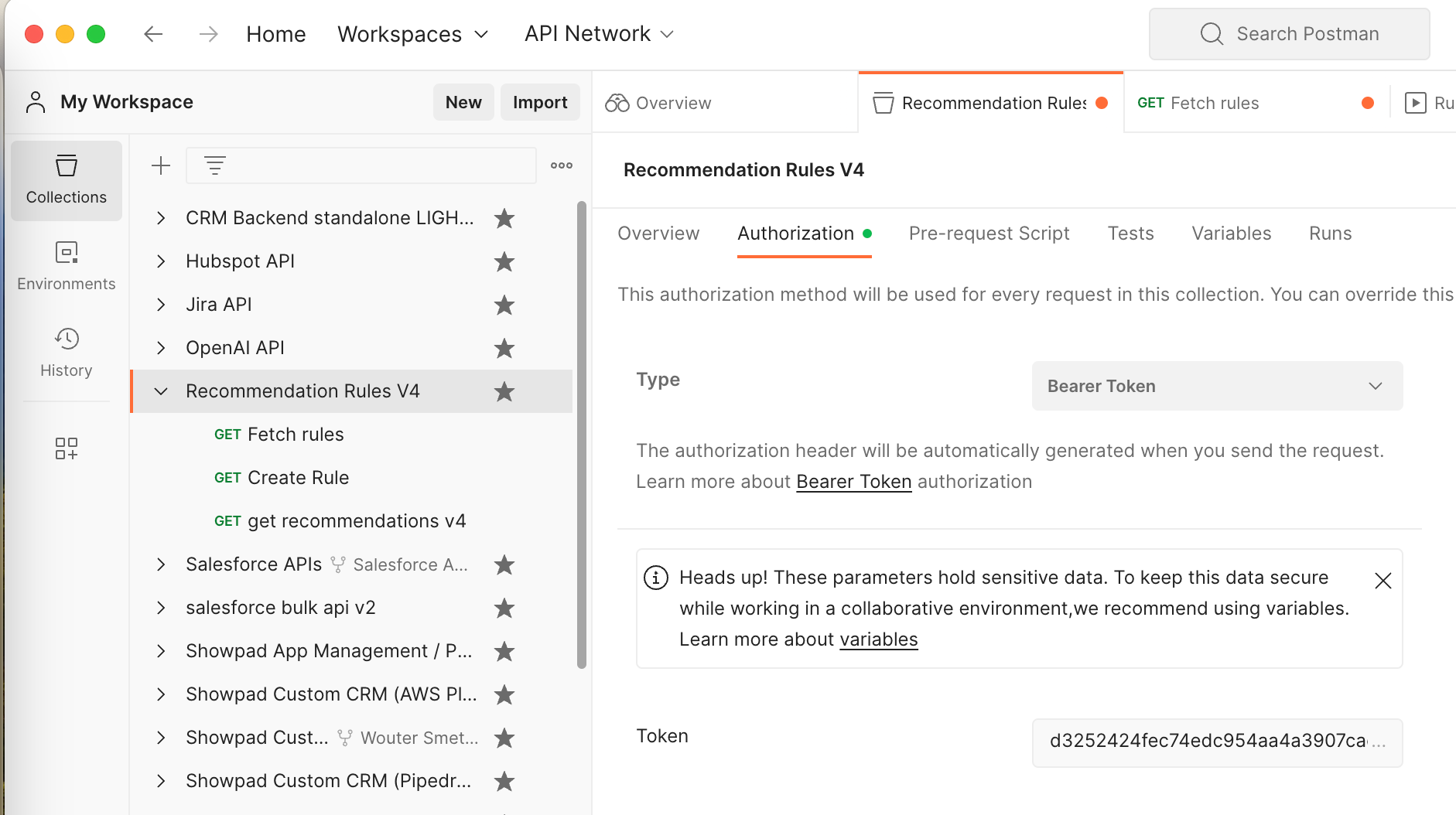Click the Import button
The image size is (1456, 815).
(x=540, y=102)
